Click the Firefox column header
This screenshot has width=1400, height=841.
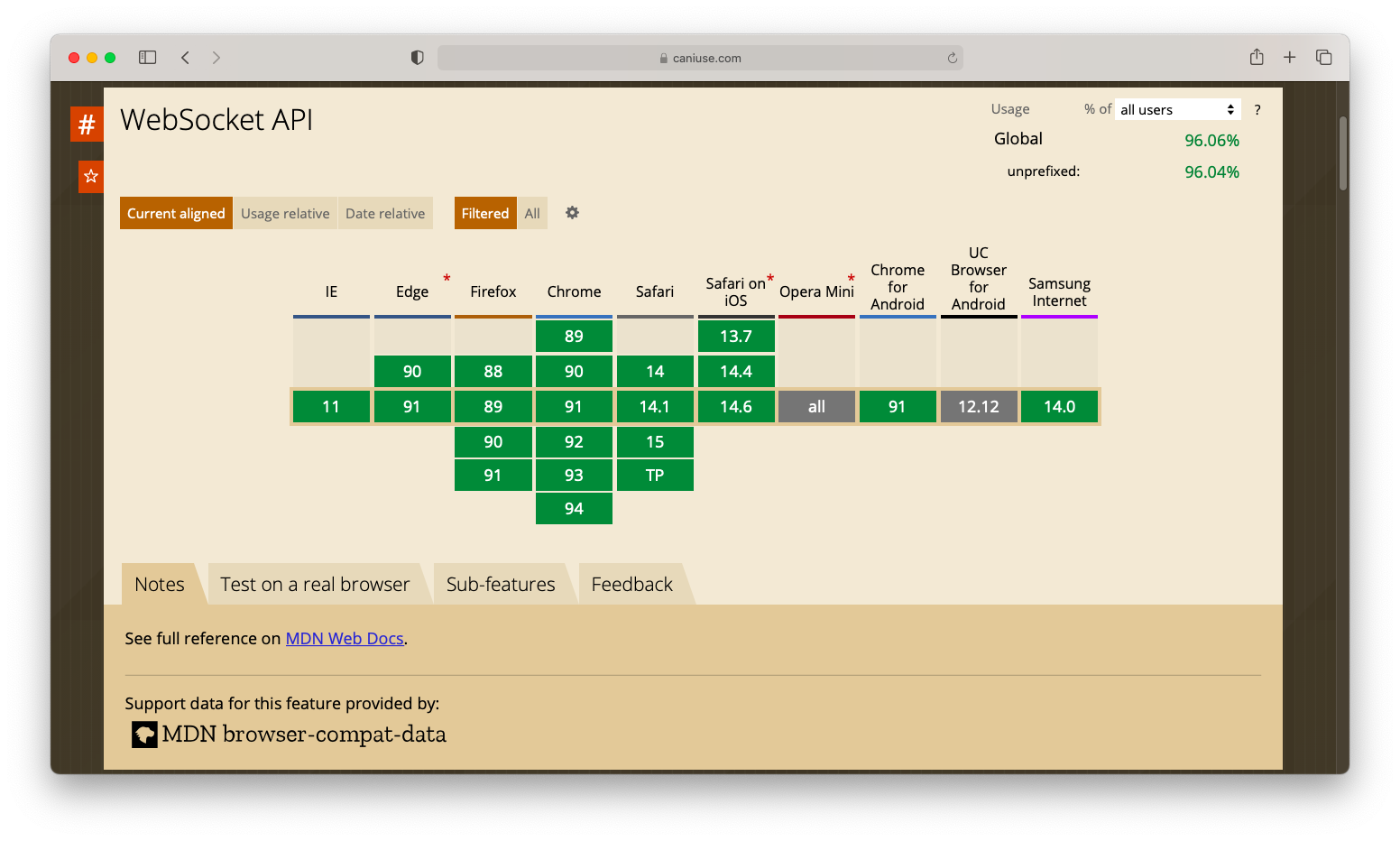493,291
